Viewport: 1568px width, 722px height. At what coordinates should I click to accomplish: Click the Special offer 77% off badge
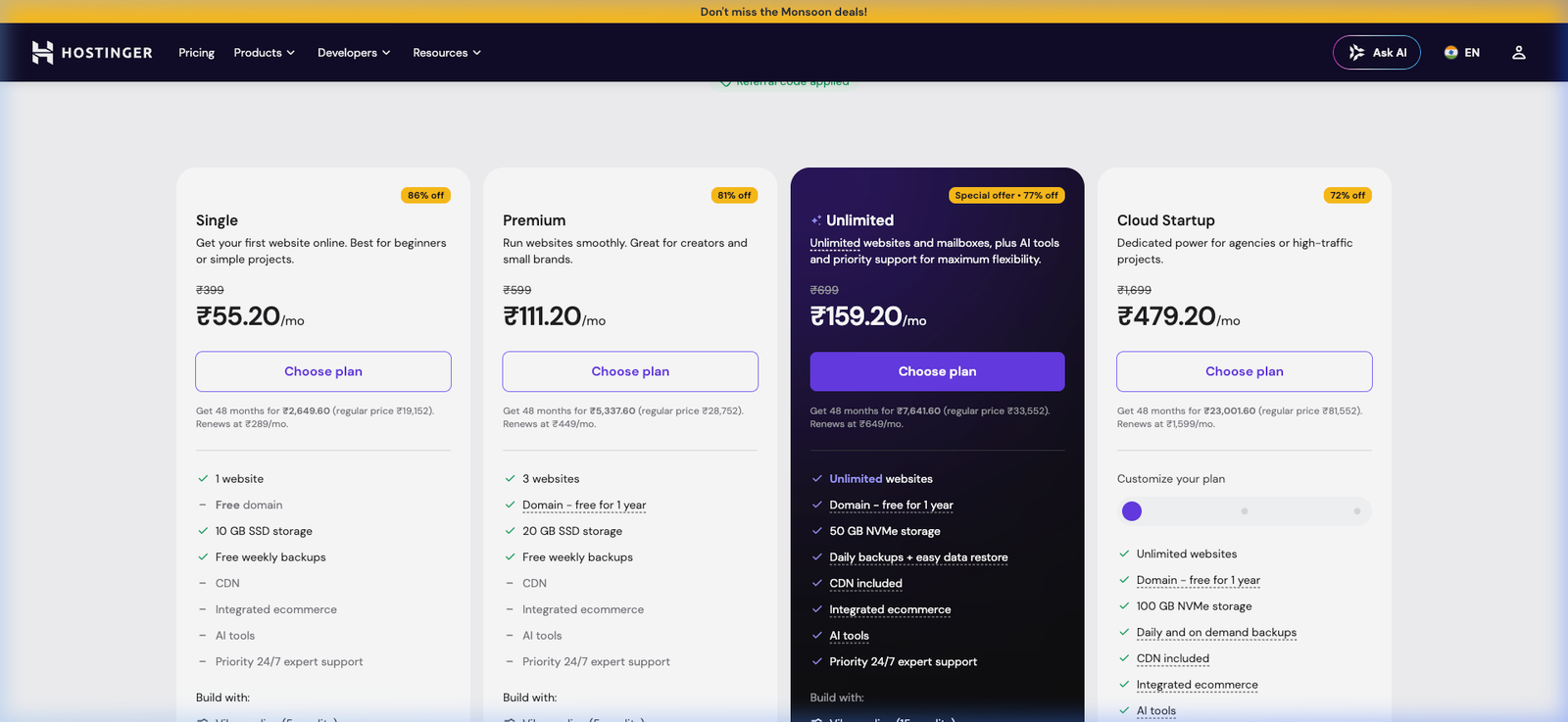pos(1006,195)
